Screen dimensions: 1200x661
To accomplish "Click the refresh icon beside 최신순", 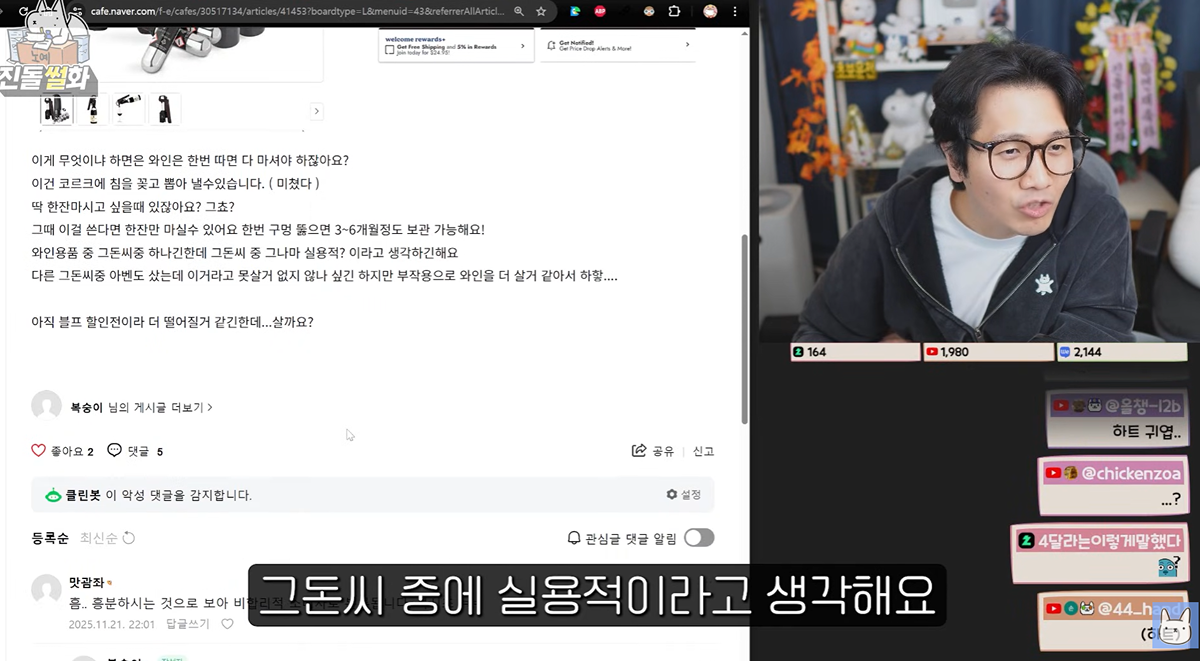I will [x=128, y=538].
